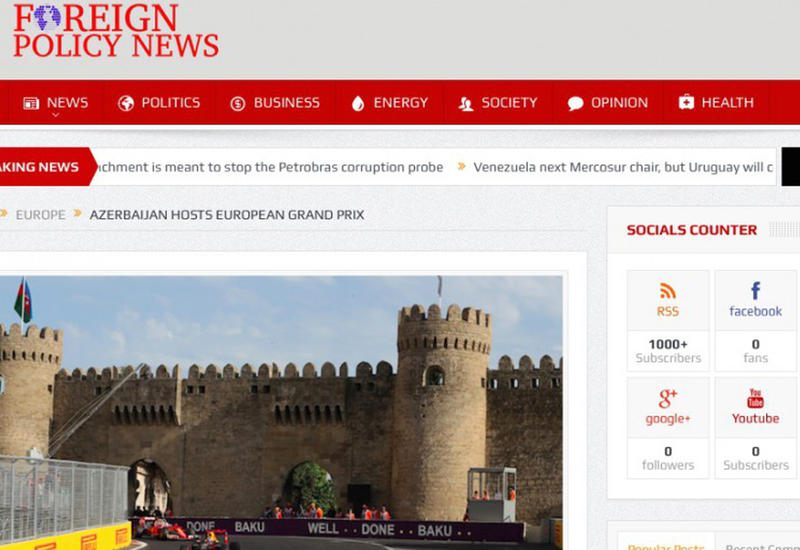The width and height of the screenshot is (800, 550).
Task: Expand the dropdown chevron under NEWS
Action: 56,116
